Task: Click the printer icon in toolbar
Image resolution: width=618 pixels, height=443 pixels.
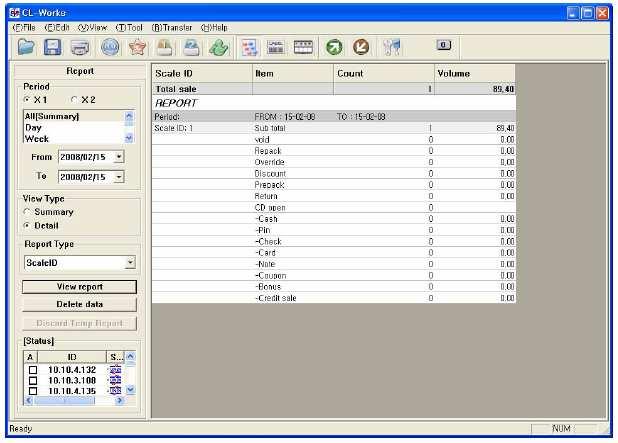Action: [80, 47]
